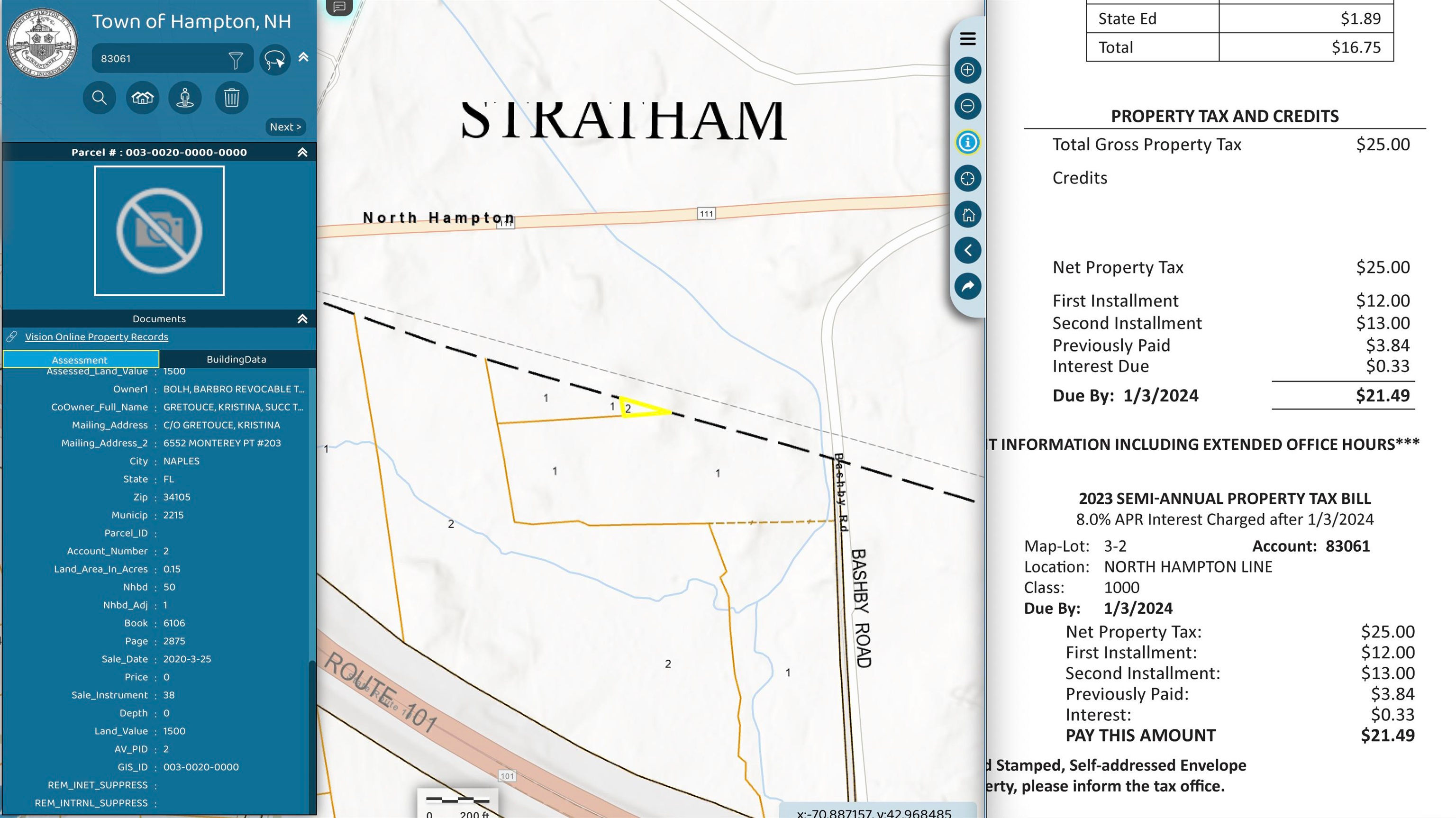
Task: Click the locate crosshair icon
Action: [x=968, y=179]
